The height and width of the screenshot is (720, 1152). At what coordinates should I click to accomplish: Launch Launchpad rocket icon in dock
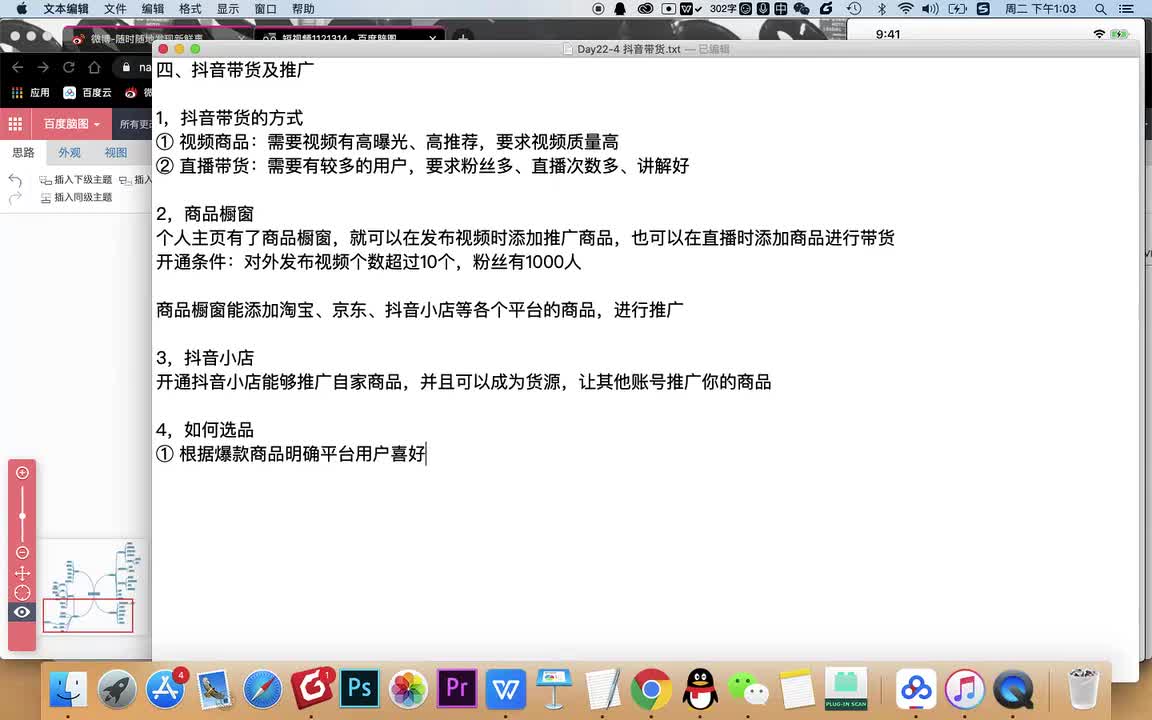(x=117, y=690)
